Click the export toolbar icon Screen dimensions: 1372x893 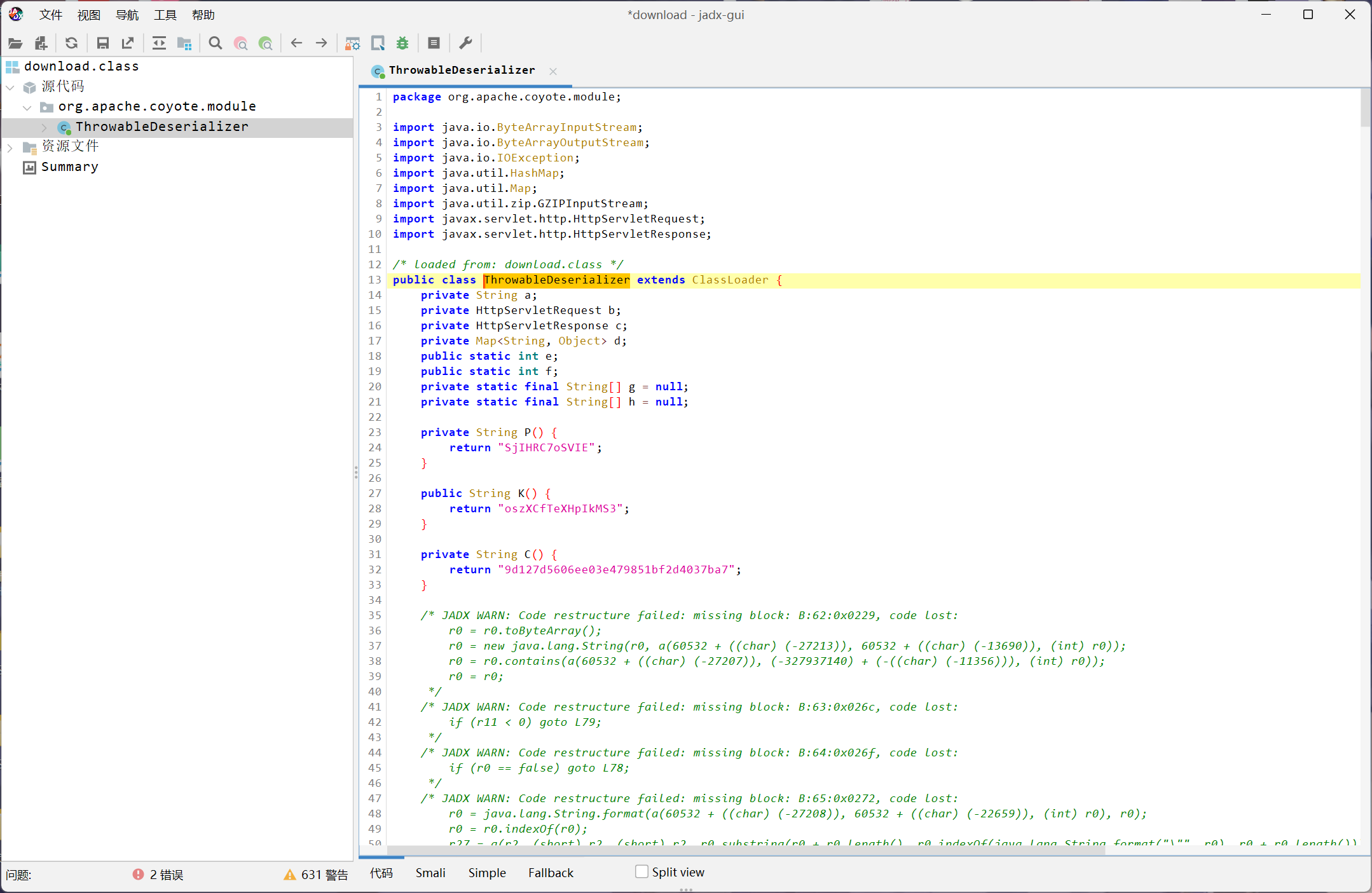click(128, 43)
